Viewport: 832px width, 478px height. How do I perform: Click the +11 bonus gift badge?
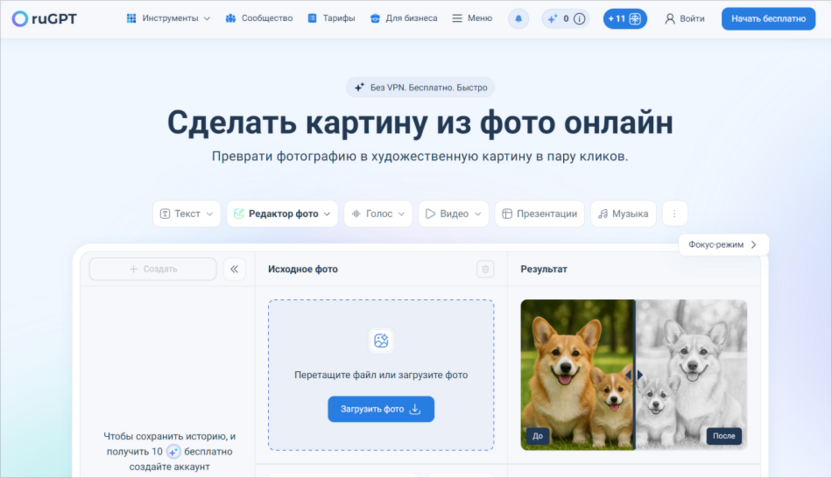click(x=625, y=19)
